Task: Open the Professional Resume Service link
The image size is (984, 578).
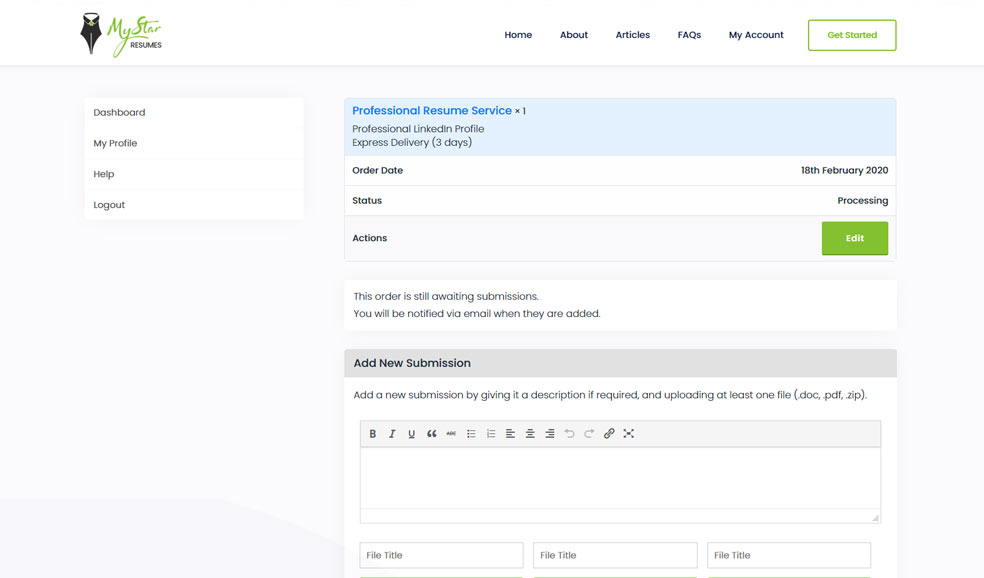Action: (432, 111)
